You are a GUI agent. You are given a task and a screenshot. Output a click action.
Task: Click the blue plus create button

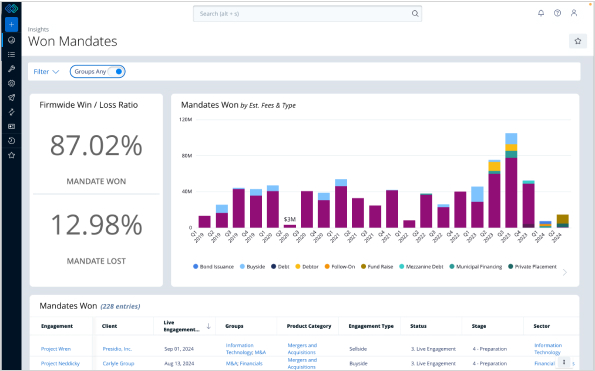[x=11, y=25]
